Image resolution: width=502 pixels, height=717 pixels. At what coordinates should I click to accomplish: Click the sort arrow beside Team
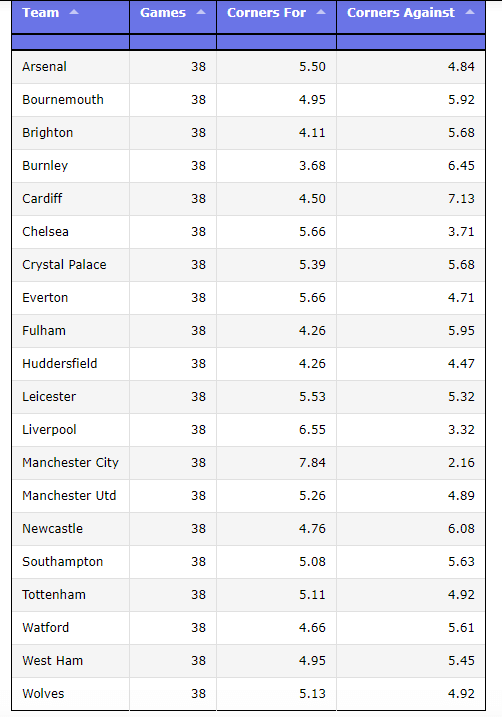coord(74,12)
